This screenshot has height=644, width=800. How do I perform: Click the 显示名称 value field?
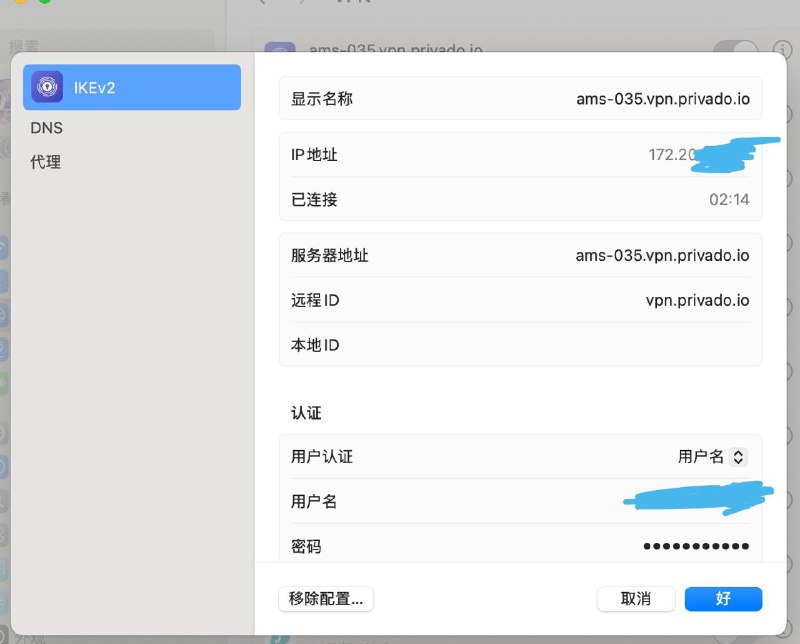tap(663, 98)
